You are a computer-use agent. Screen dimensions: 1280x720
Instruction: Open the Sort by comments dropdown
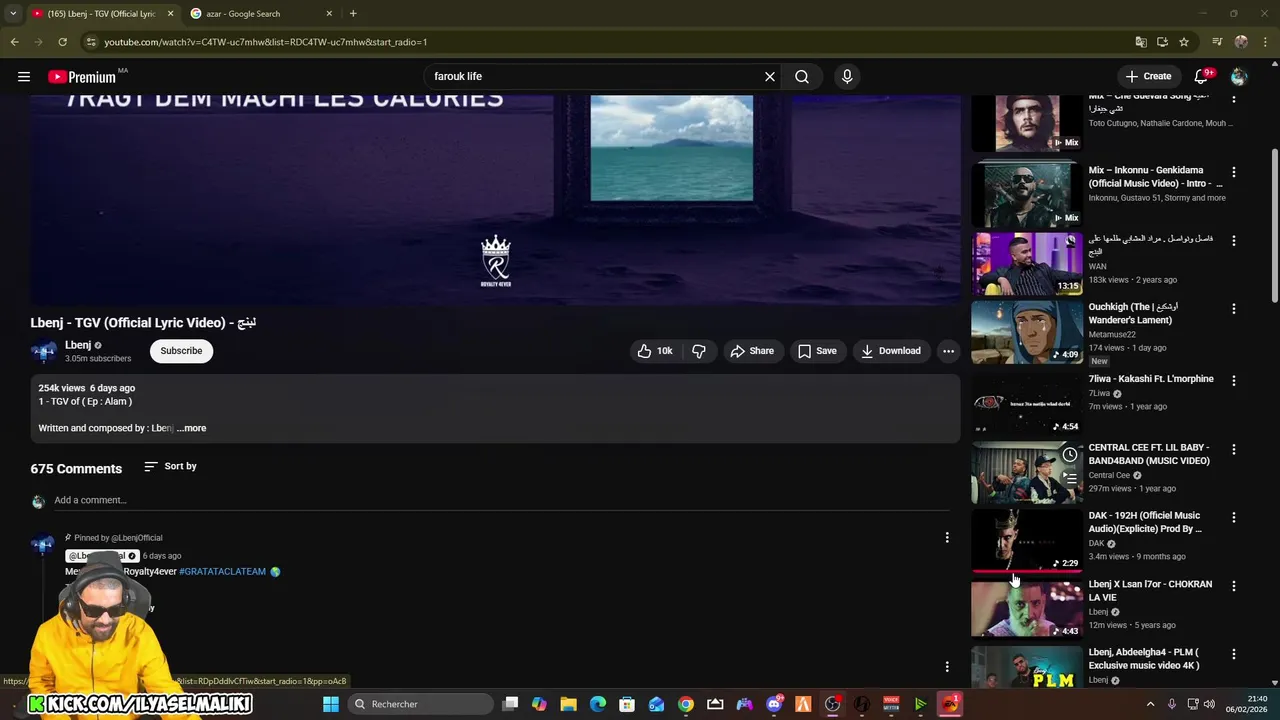pyautogui.click(x=170, y=466)
